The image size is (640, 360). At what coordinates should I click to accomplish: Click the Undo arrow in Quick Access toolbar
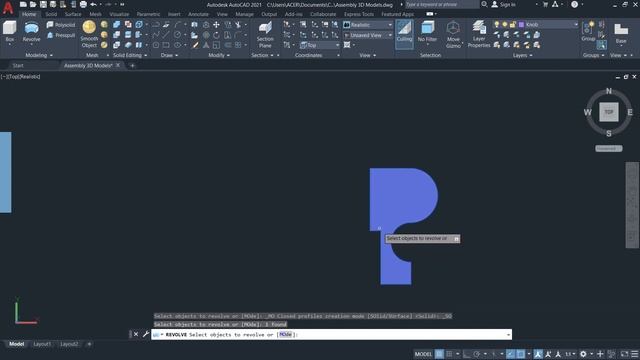pyautogui.click(x=93, y=4)
